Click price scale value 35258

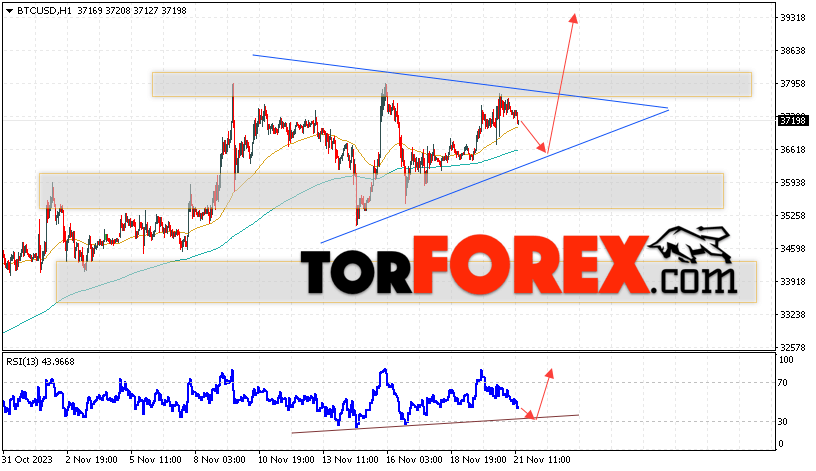[793, 215]
